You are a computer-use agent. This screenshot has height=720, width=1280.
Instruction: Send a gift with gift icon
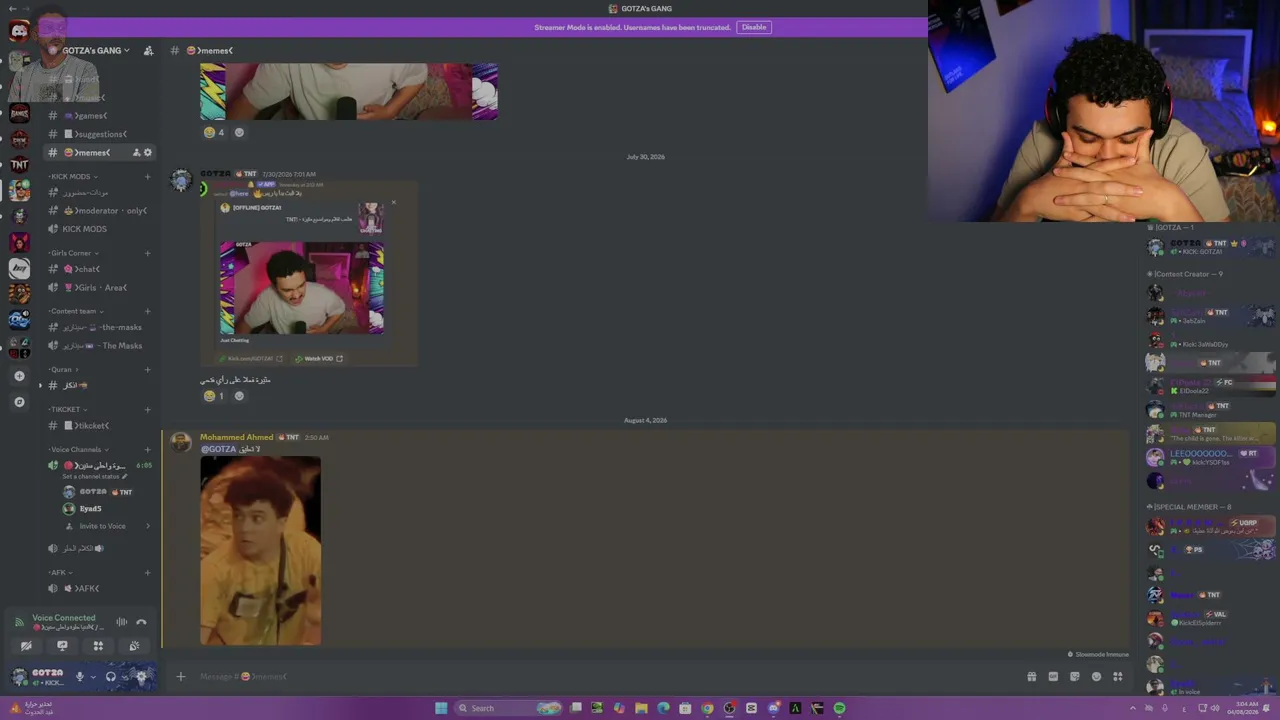1031,677
